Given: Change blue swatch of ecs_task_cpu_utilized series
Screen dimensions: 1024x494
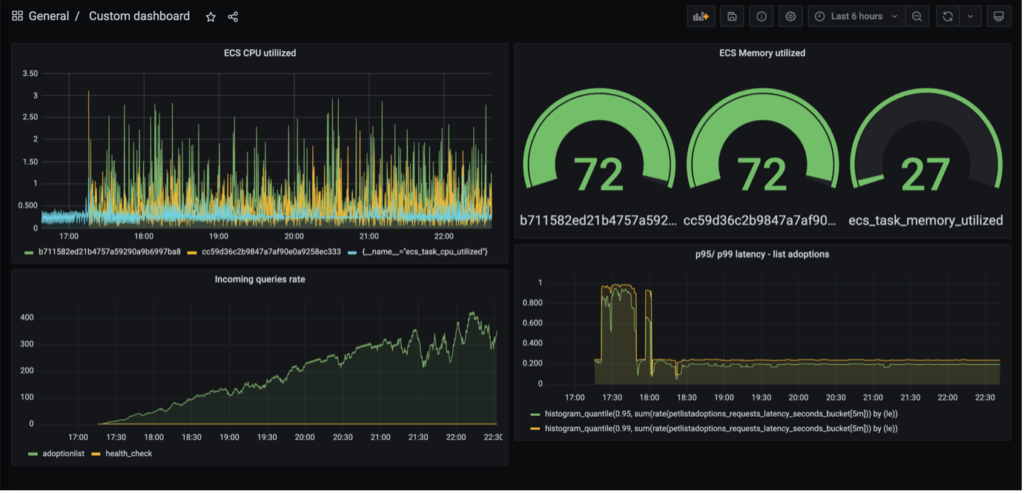Looking at the screenshot, I should coord(353,252).
